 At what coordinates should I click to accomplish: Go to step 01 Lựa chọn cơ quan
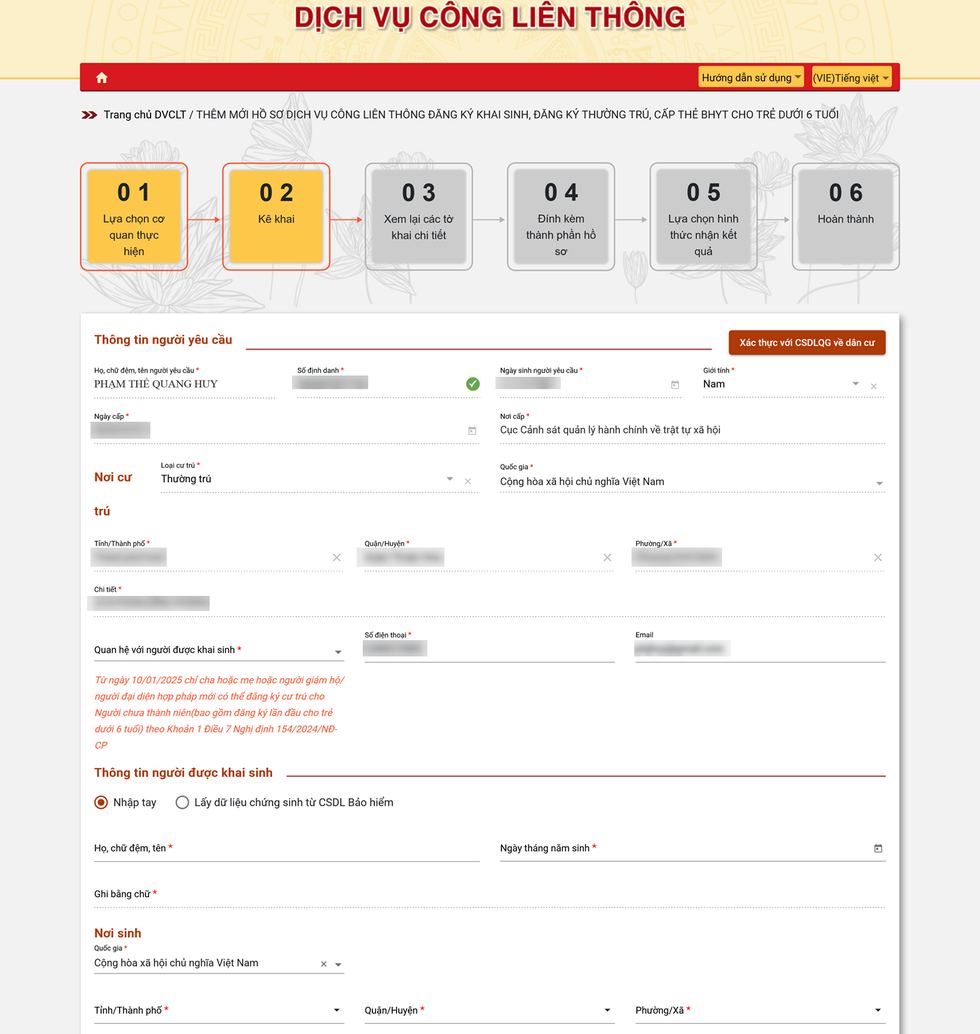pyautogui.click(x=134, y=217)
